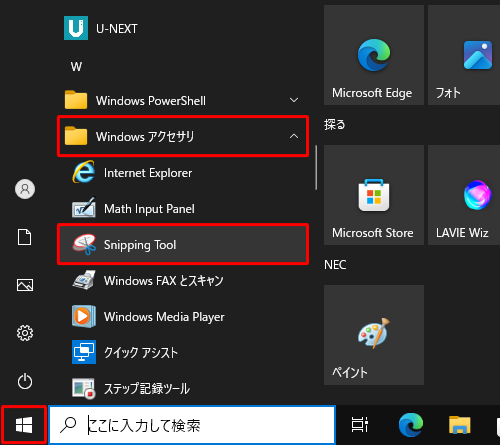This screenshot has height=445, width=500.
Task: Open クイック アシスト icon
Action: click(x=84, y=352)
